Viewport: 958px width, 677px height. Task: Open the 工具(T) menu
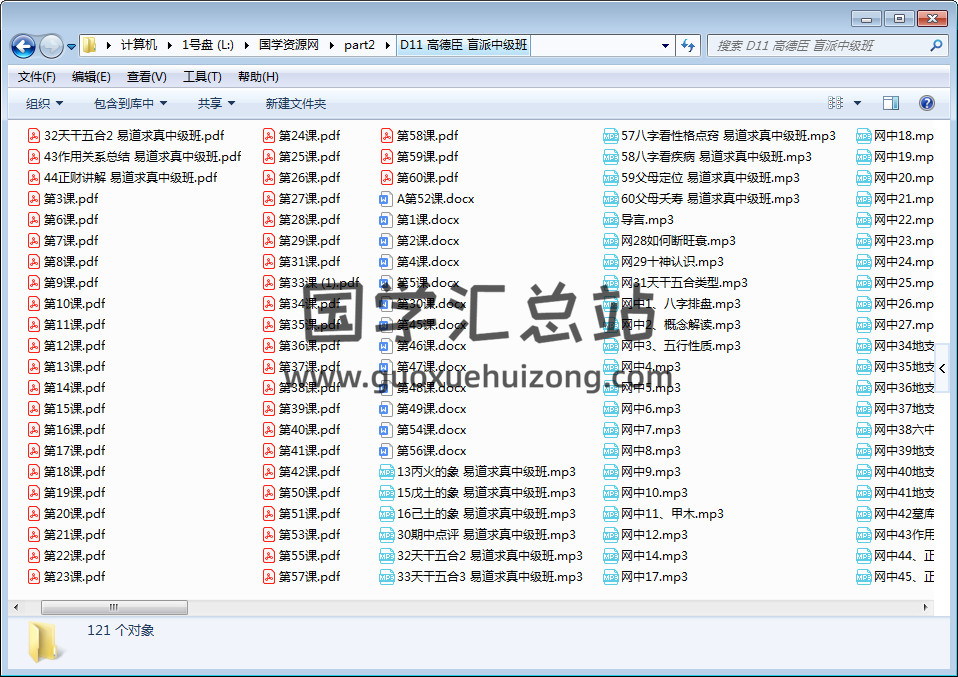click(202, 77)
